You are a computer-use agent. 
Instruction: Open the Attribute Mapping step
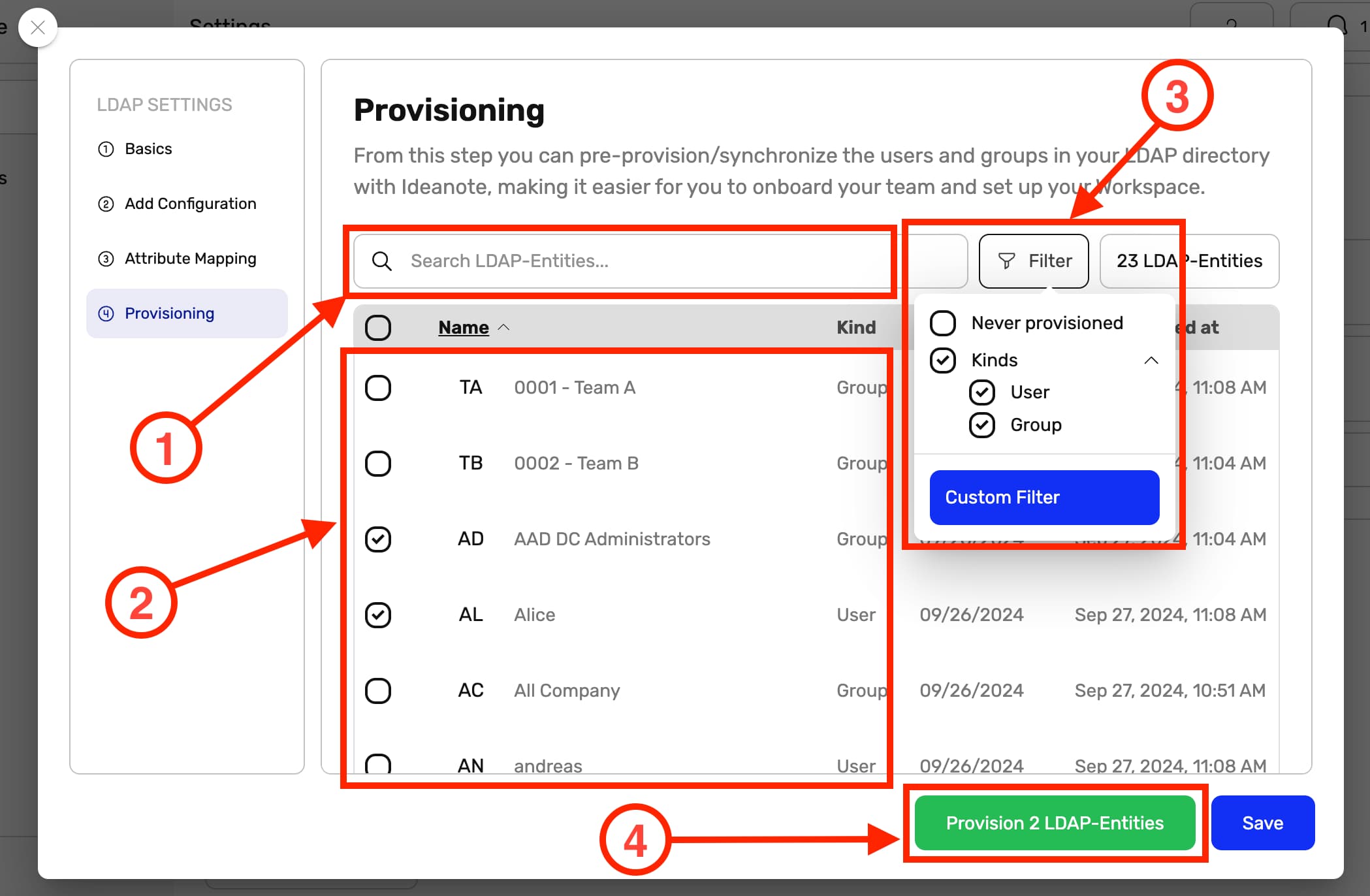pyautogui.click(x=190, y=259)
